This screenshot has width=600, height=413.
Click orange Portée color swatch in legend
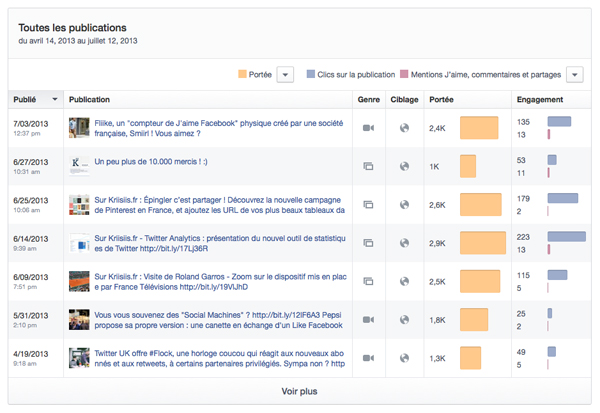(243, 75)
